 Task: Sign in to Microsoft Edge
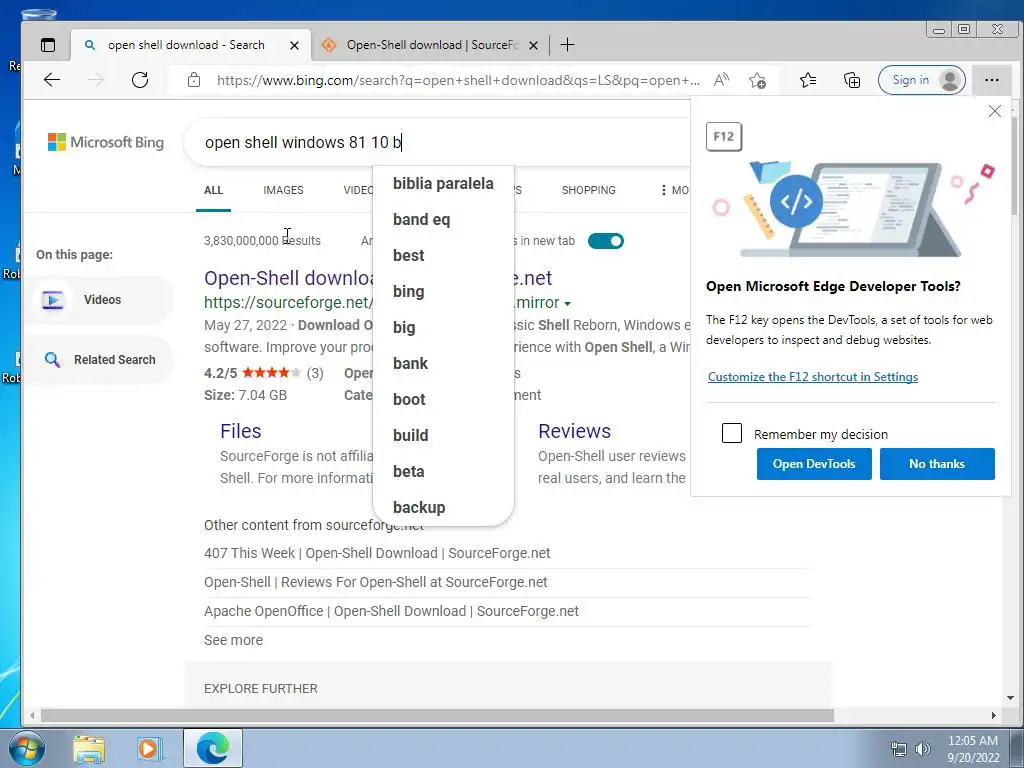(x=921, y=80)
